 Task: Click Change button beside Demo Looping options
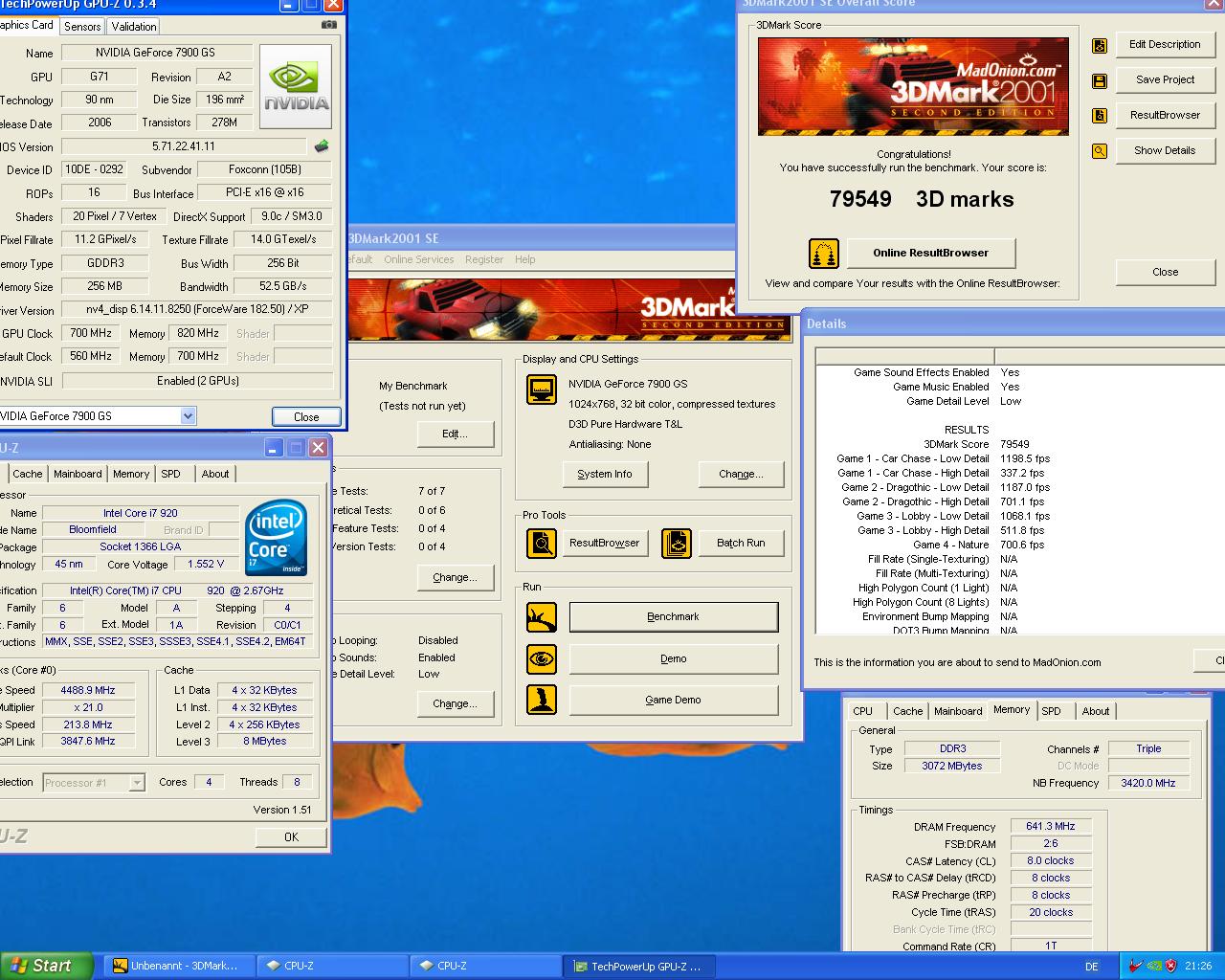456,704
